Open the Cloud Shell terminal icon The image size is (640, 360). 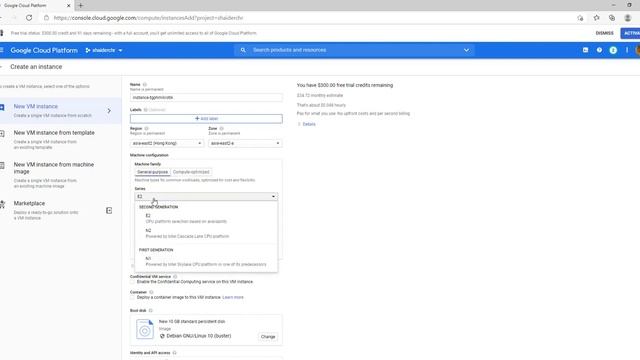(x=585, y=50)
